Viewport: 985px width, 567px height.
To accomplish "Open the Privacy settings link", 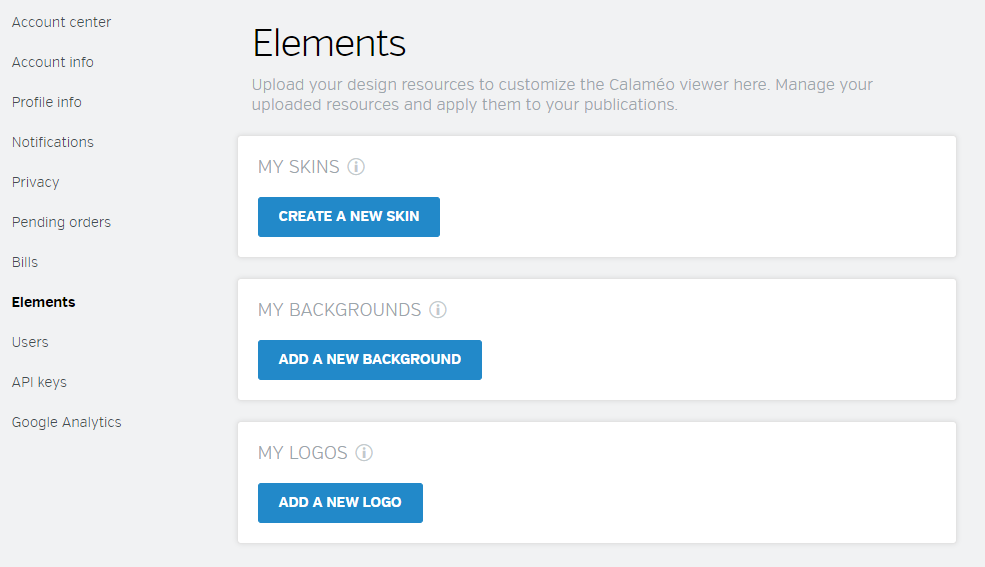I will click(35, 182).
